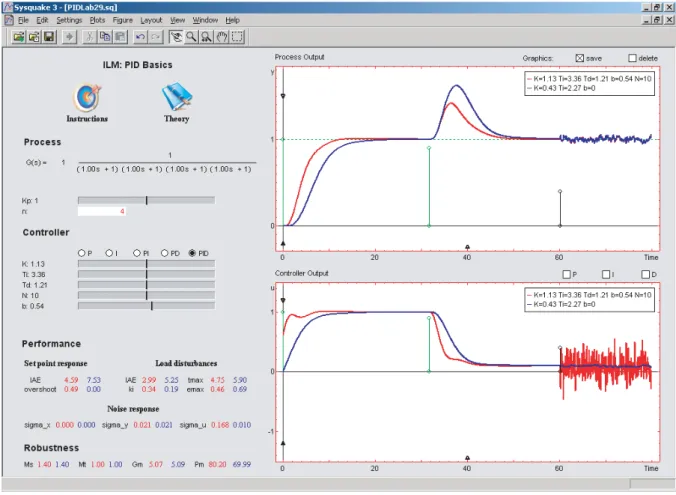Open the View menu

click(x=177, y=20)
